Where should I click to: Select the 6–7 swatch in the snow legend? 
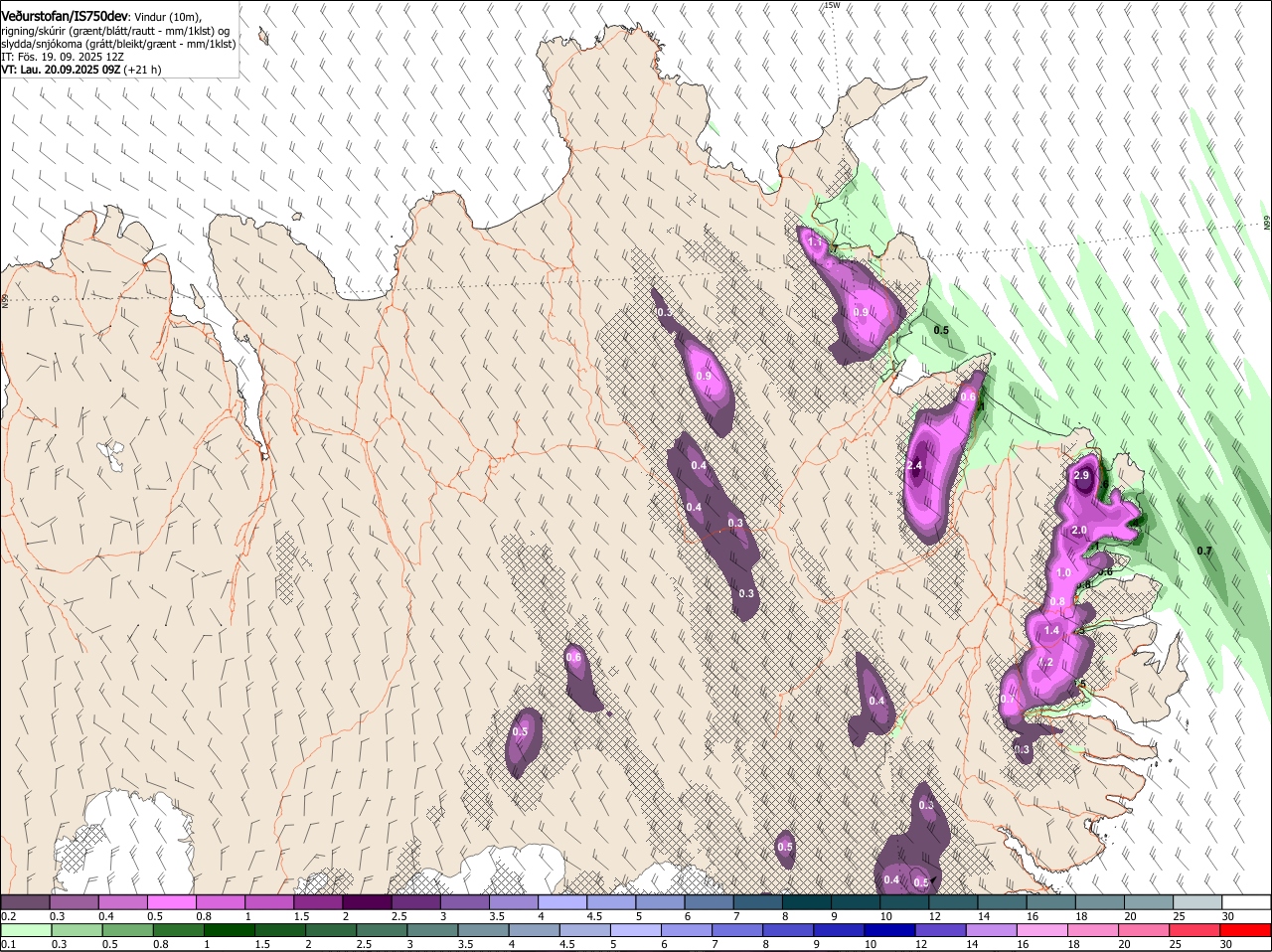(709, 901)
